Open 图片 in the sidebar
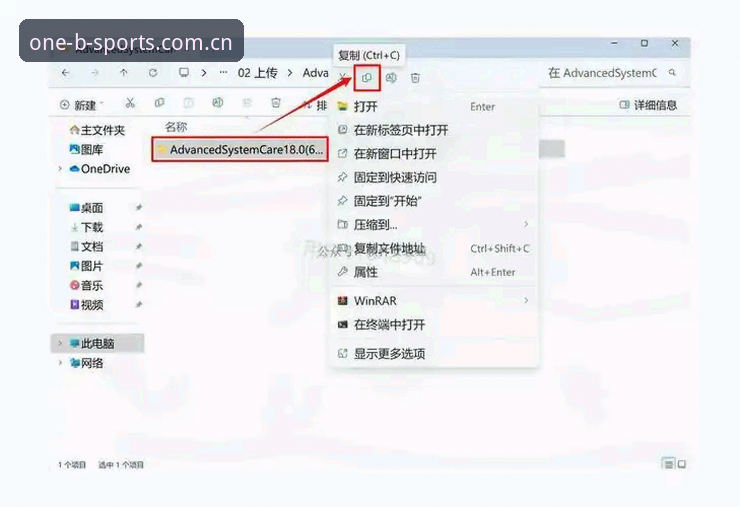Viewport: 740px width, 507px height. coord(86,266)
